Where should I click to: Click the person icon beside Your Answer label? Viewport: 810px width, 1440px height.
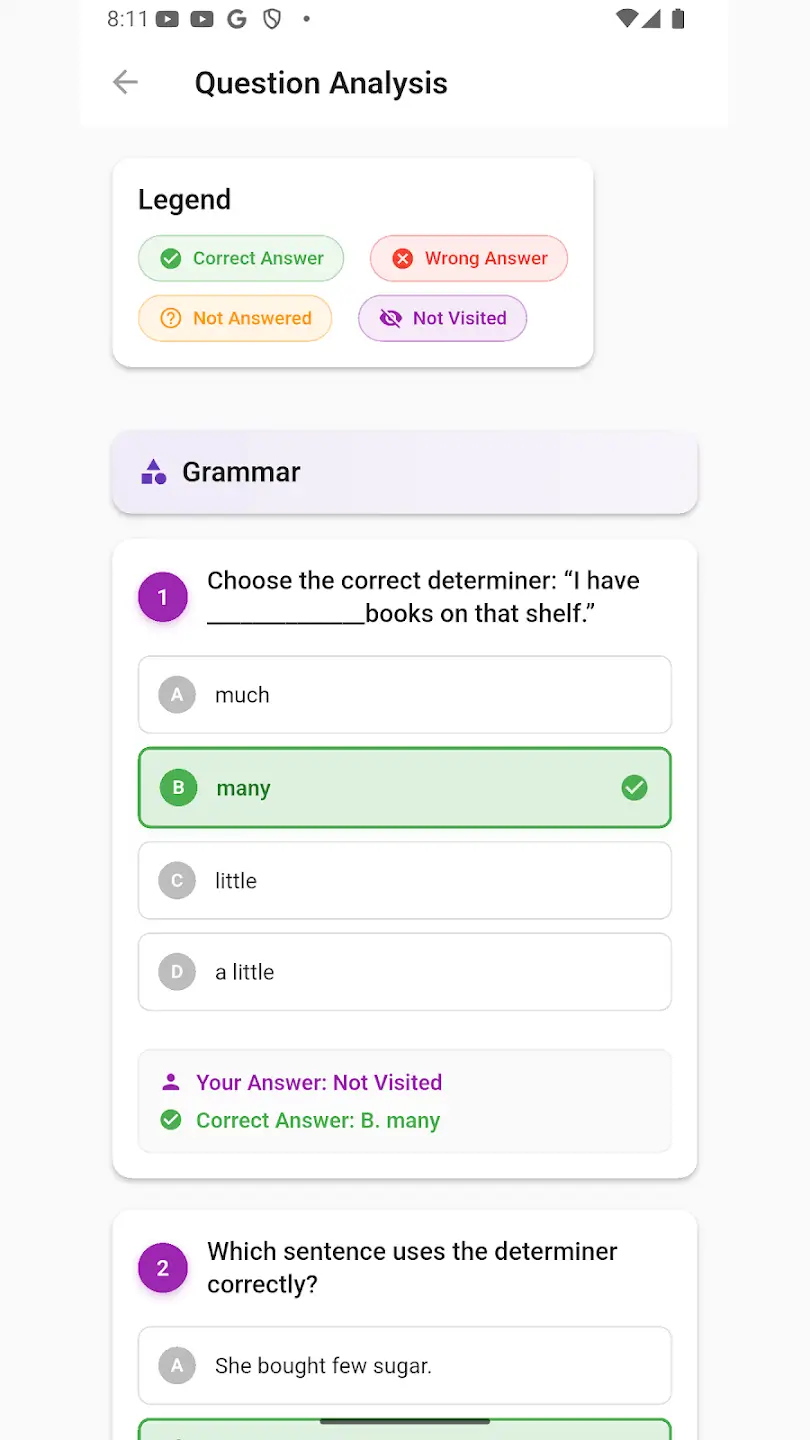click(x=169, y=1082)
